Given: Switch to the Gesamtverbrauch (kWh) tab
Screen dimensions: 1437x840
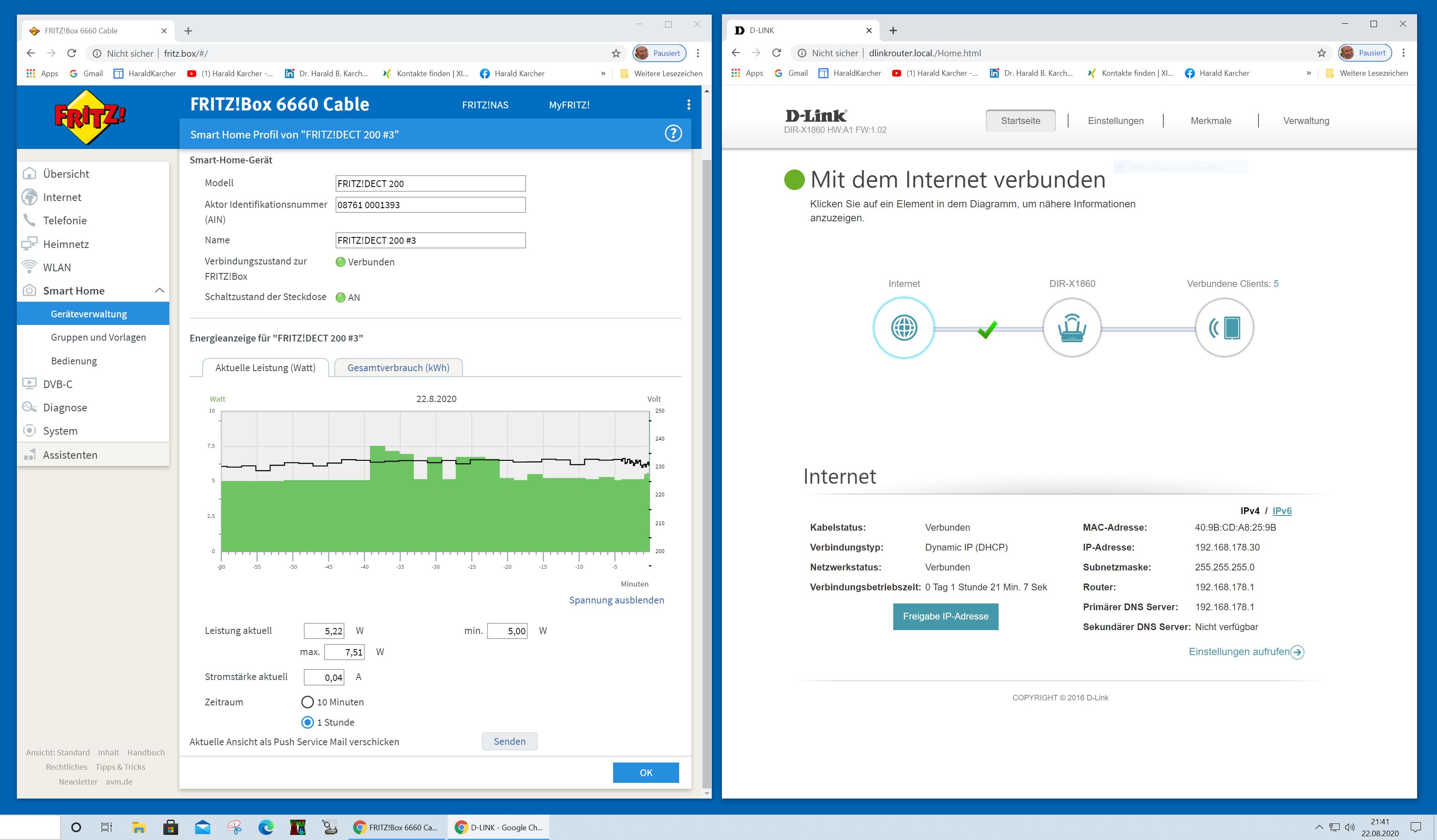Looking at the screenshot, I should 398,368.
